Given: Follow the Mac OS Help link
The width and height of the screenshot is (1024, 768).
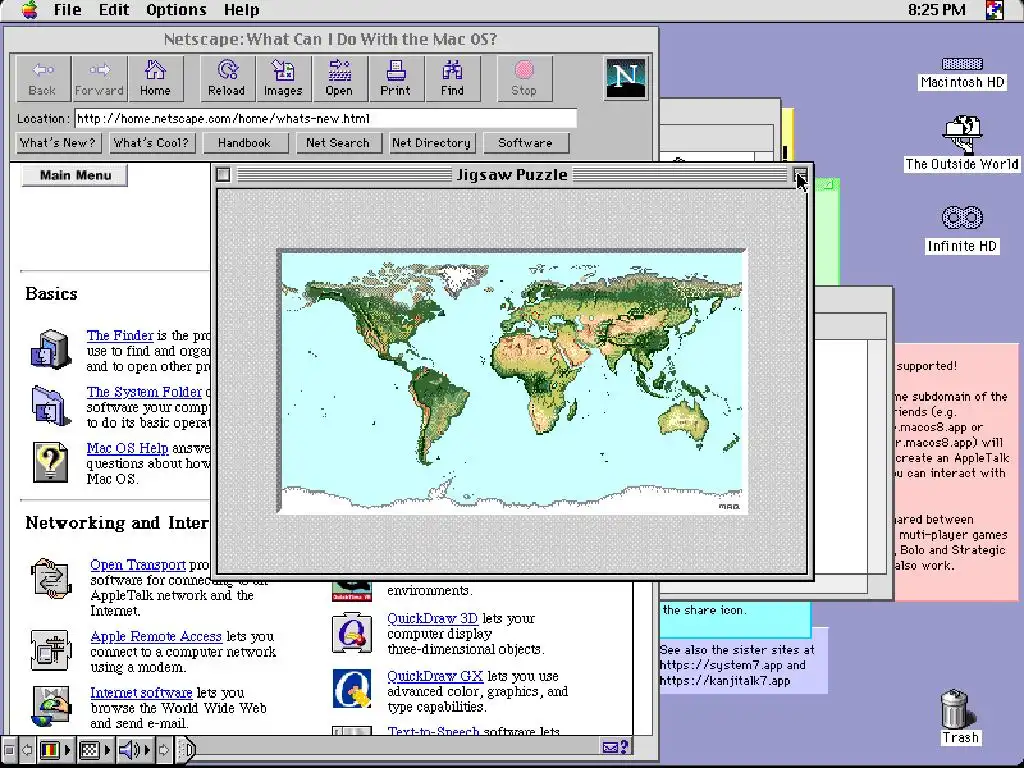Looking at the screenshot, I should (x=127, y=448).
